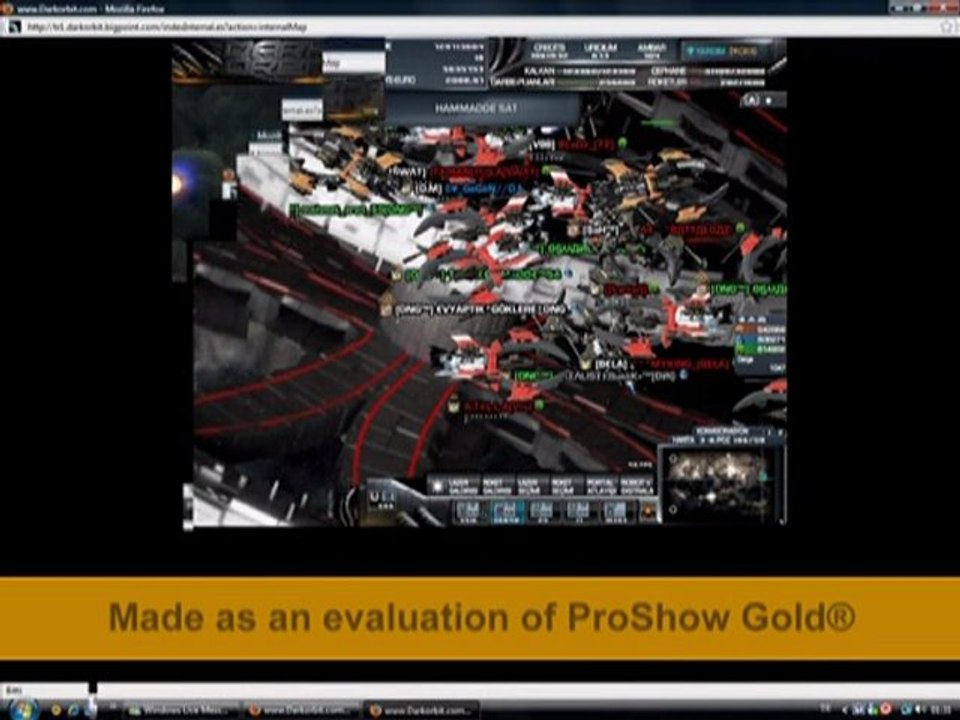This screenshot has height=720, width=960.
Task: Select the fifth ammo slot in the bottom bar
Action: point(615,511)
